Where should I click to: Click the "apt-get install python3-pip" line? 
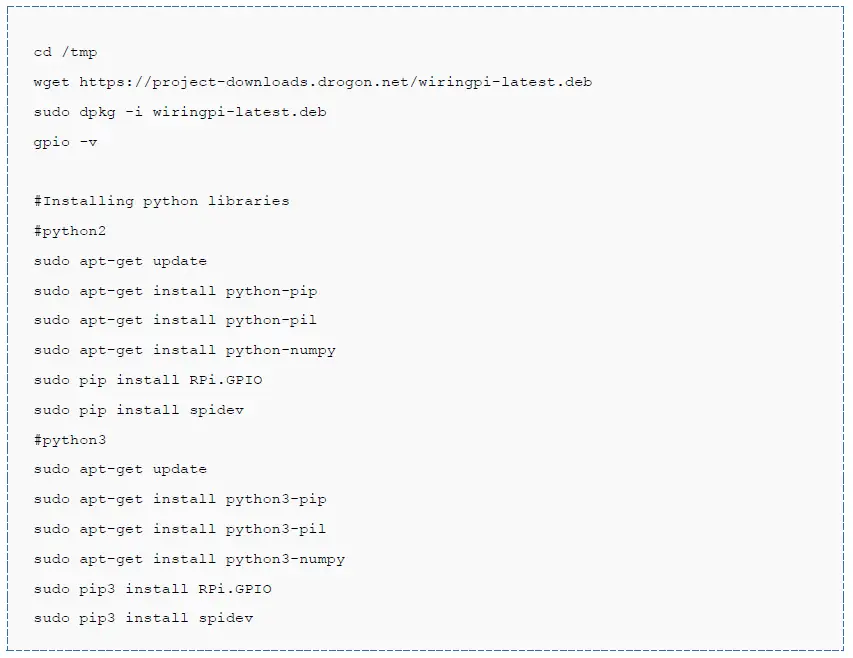click(x=180, y=499)
